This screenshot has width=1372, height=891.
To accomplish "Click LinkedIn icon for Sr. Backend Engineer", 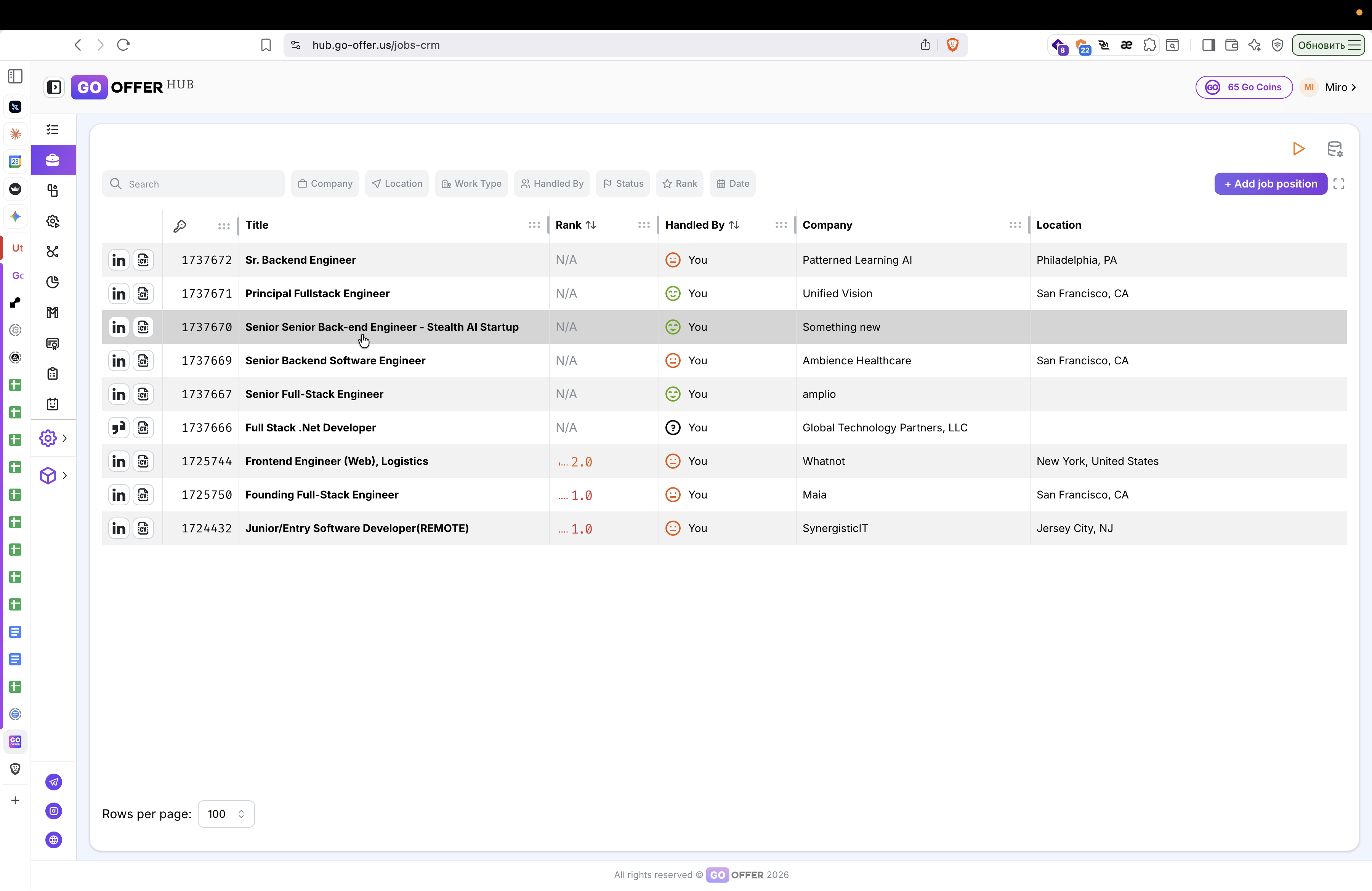I will [119, 261].
